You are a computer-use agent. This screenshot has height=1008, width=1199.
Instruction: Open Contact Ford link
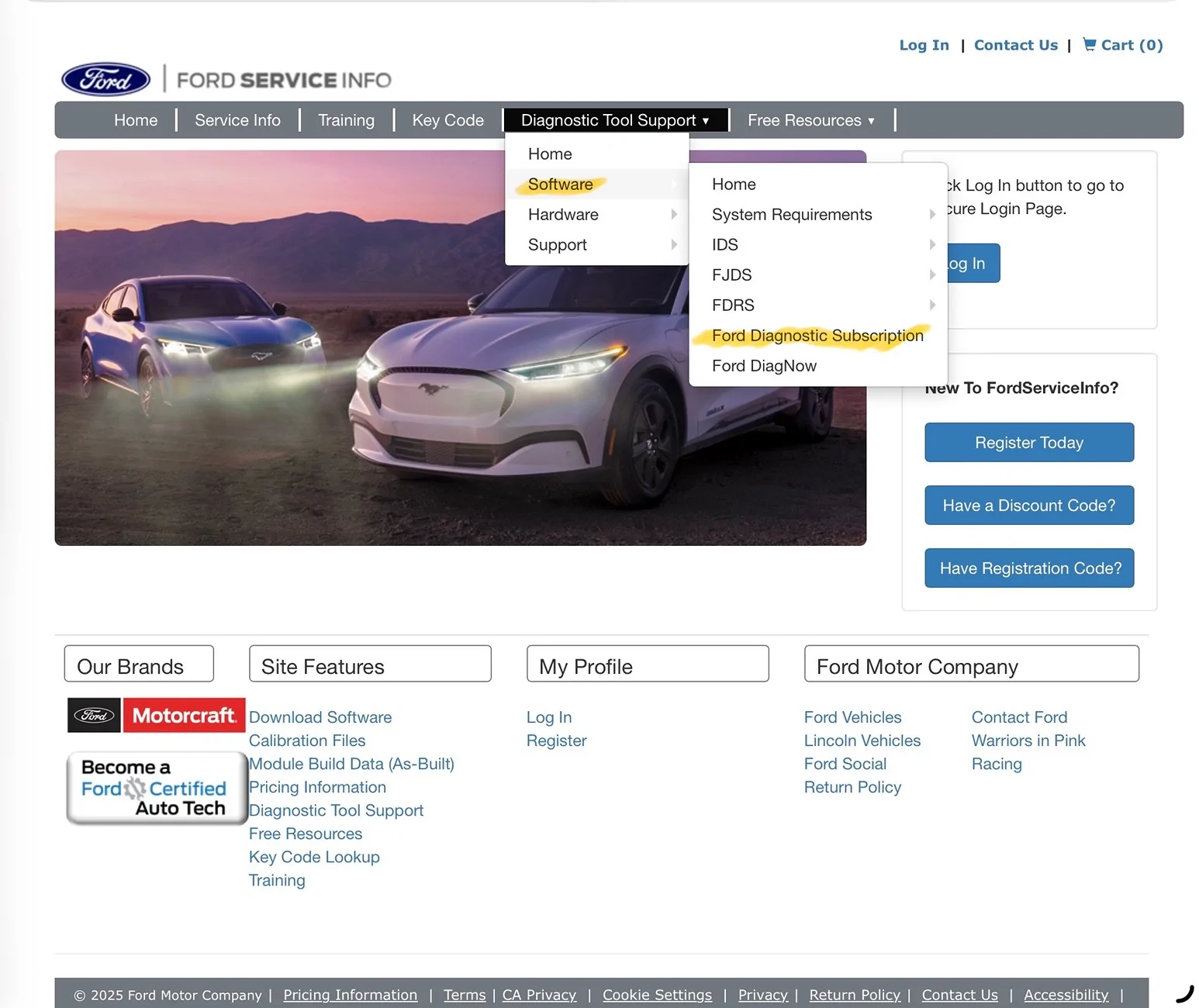pyautogui.click(x=1019, y=717)
